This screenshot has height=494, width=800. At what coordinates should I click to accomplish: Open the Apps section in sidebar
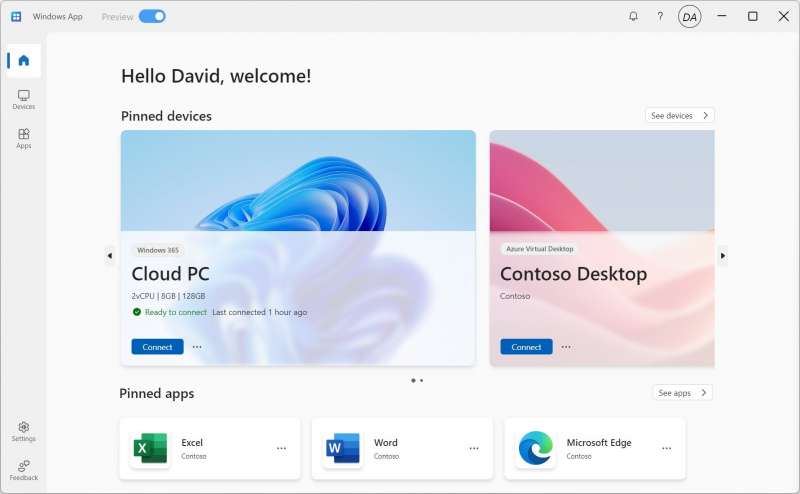(23, 138)
